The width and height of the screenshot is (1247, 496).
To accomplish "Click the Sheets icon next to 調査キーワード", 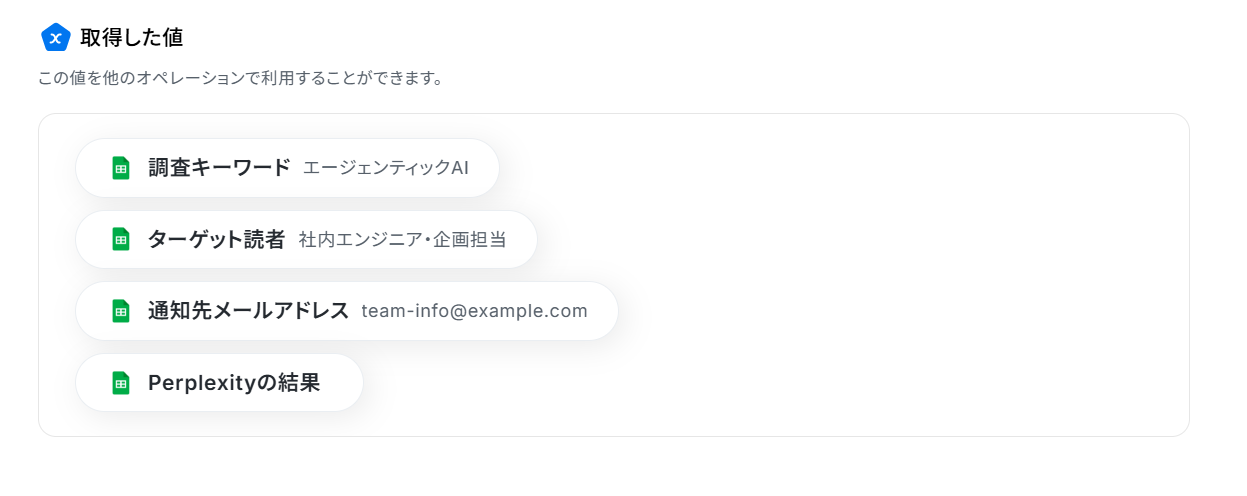I will tap(121, 168).
